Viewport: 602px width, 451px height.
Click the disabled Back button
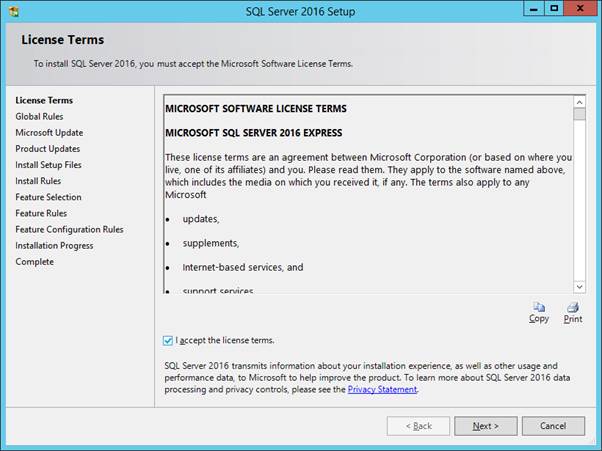pyautogui.click(x=418, y=426)
